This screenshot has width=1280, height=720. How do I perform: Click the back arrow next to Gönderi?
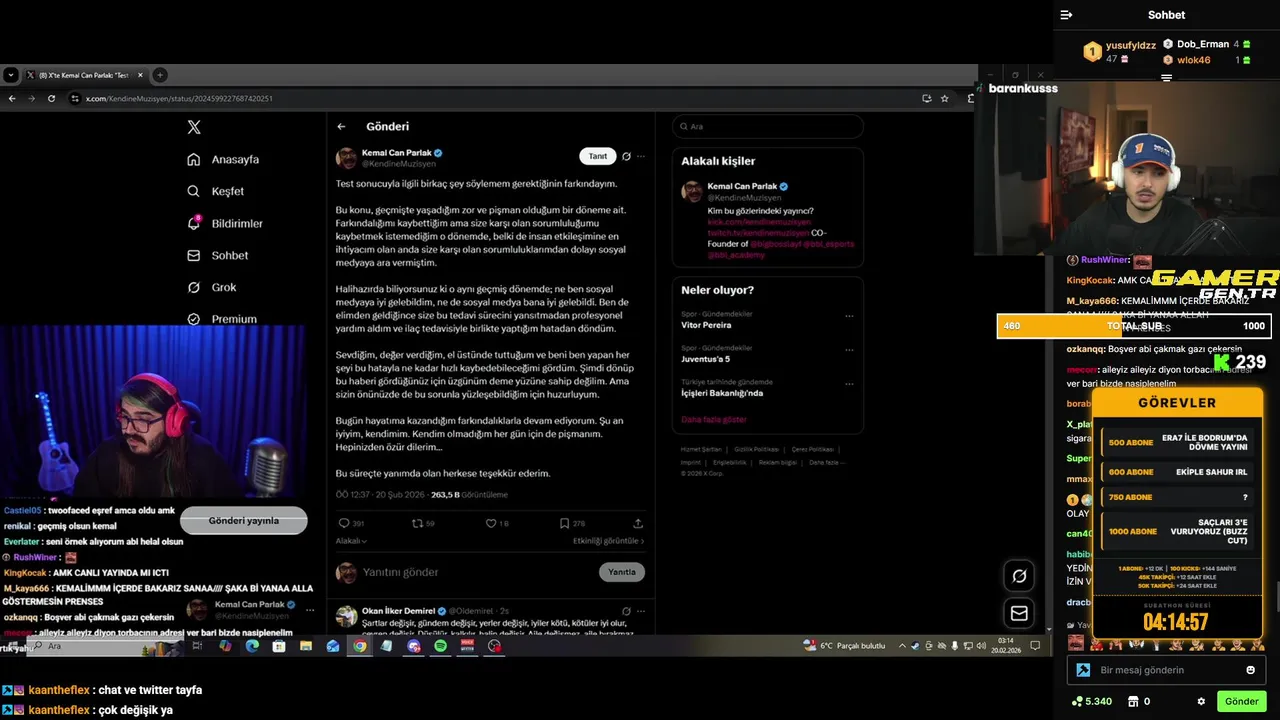(x=341, y=127)
